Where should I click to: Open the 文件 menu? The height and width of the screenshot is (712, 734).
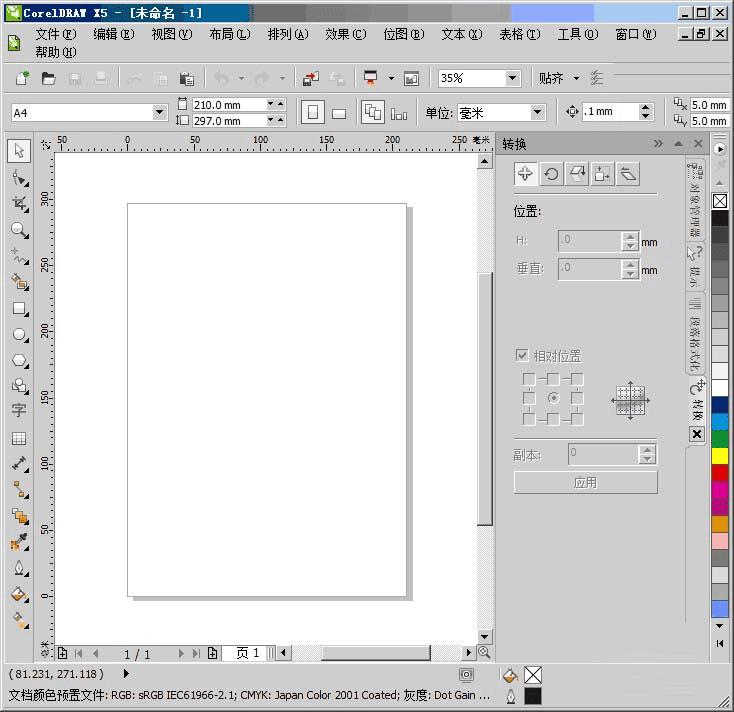click(x=55, y=34)
